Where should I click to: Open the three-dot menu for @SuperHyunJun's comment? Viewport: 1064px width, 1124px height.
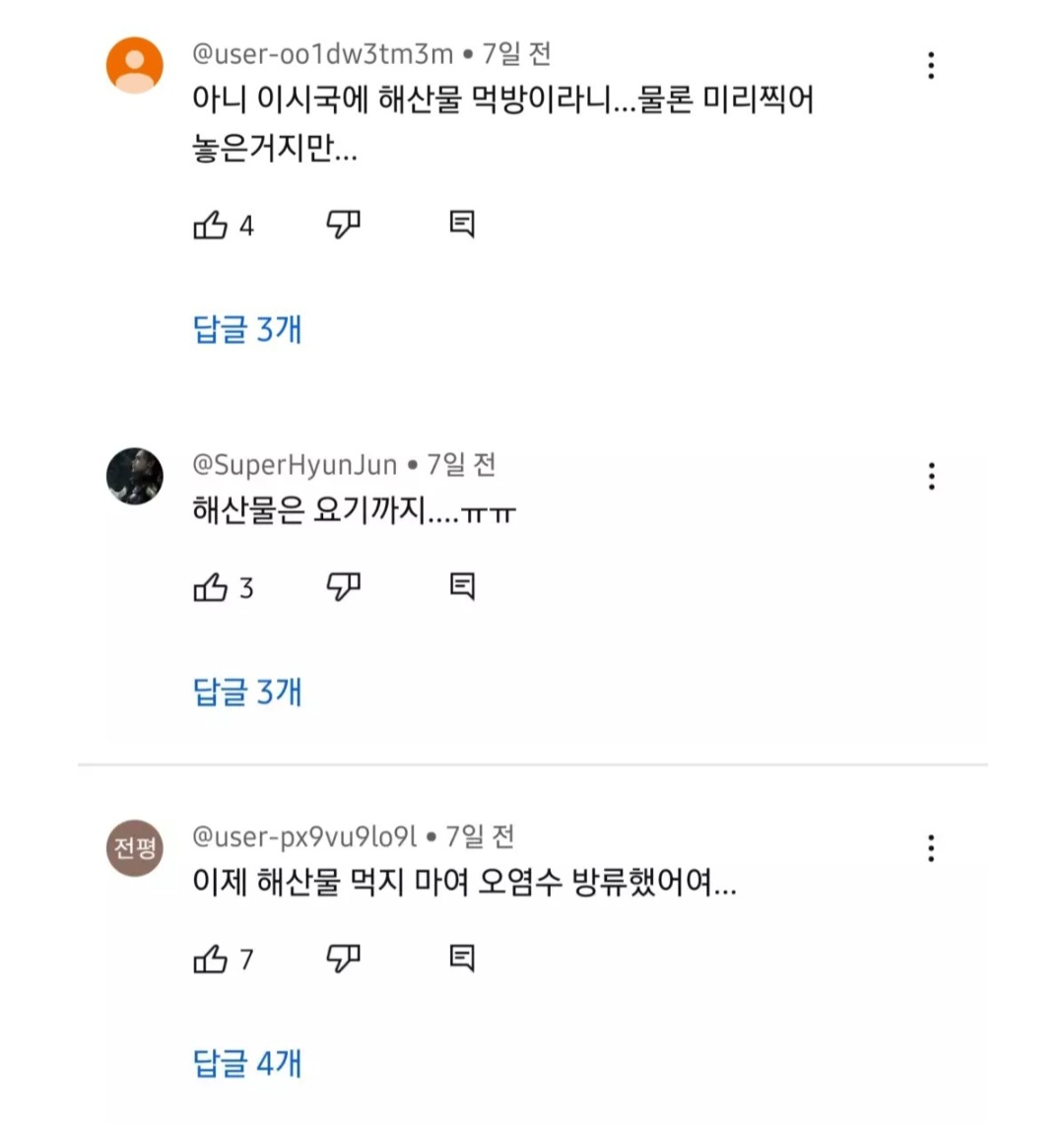[931, 477]
